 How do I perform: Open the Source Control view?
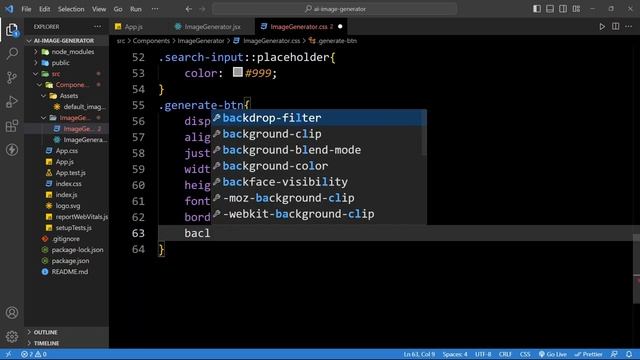(x=12, y=78)
